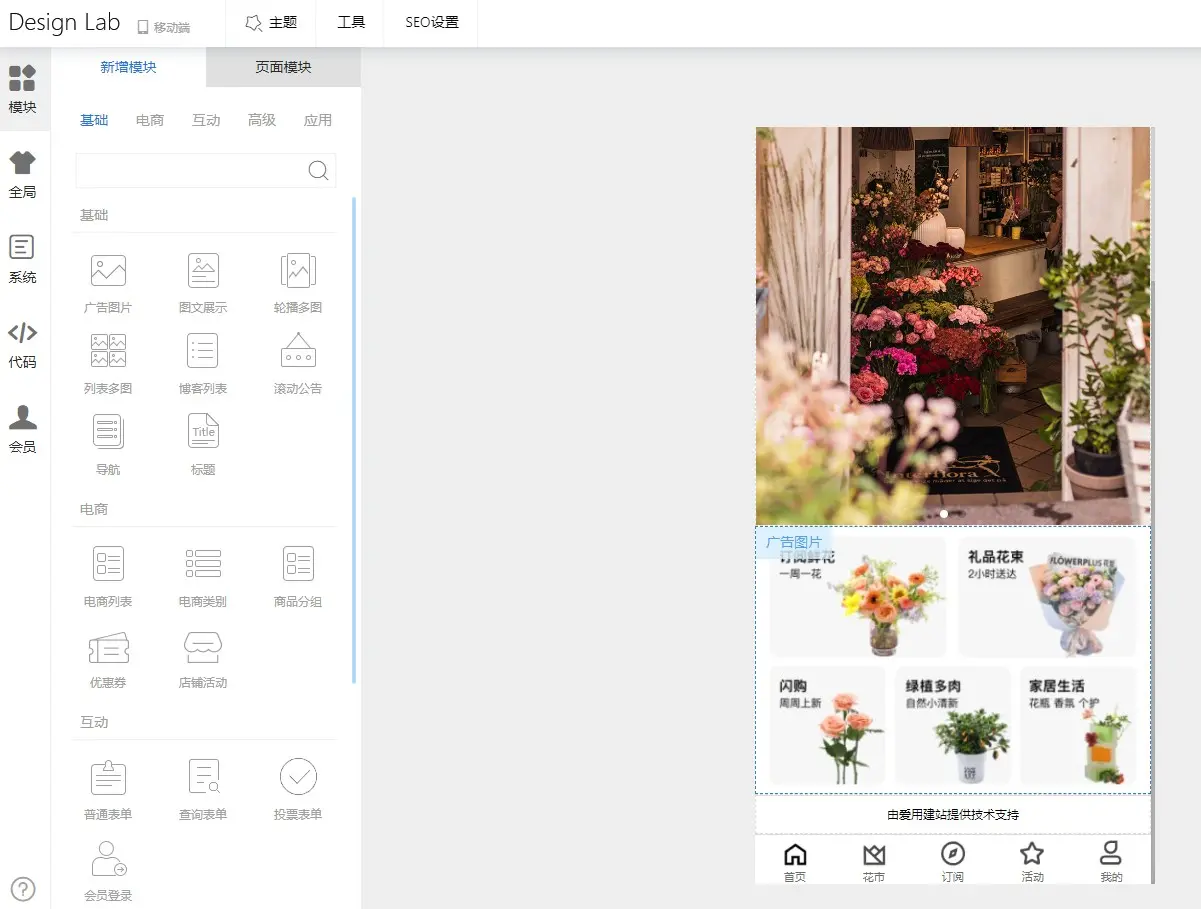This screenshot has width=1201, height=909.
Task: Click the module search input field
Action: pos(190,170)
